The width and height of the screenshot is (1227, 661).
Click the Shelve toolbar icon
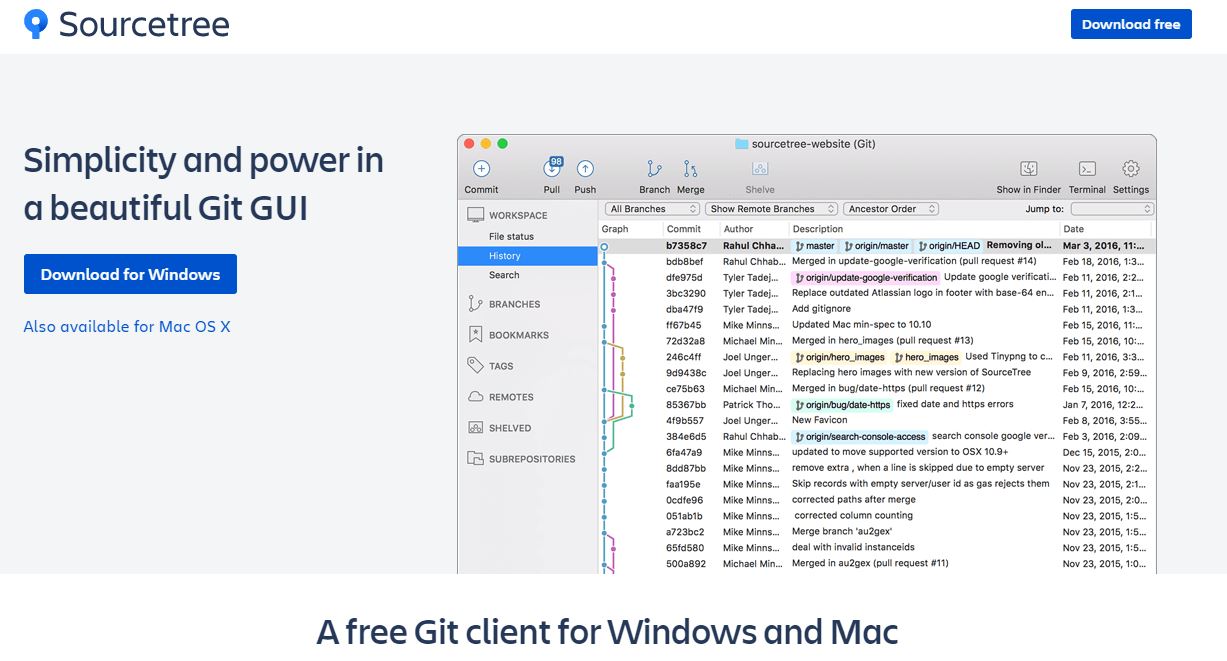(760, 169)
